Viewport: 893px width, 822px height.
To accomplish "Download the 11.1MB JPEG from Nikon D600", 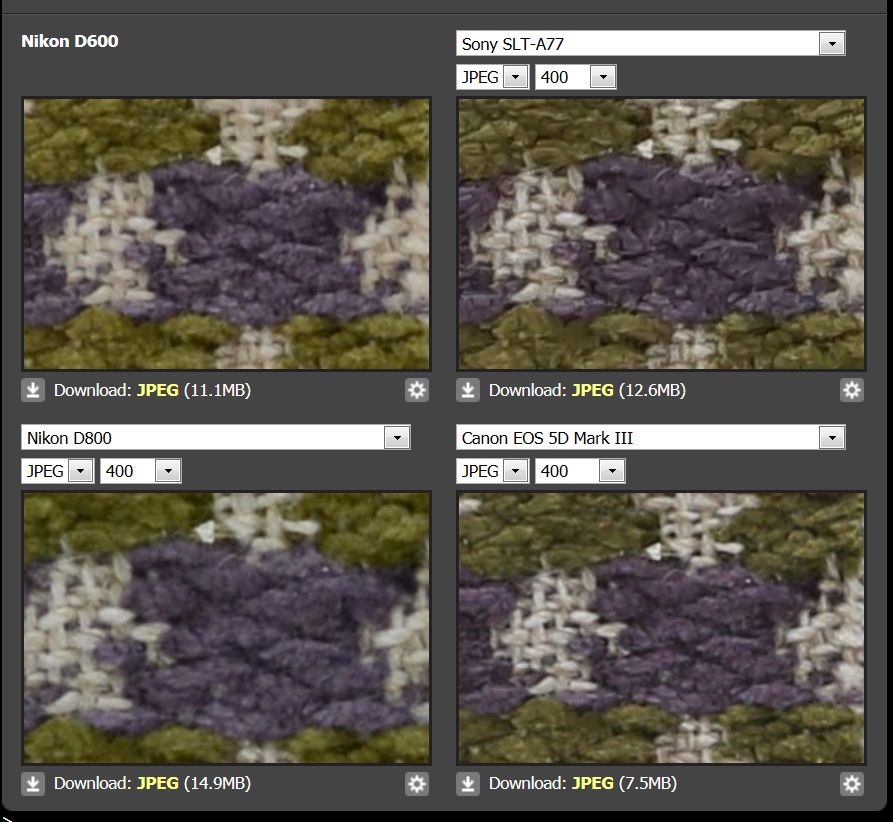I will pyautogui.click(x=158, y=390).
